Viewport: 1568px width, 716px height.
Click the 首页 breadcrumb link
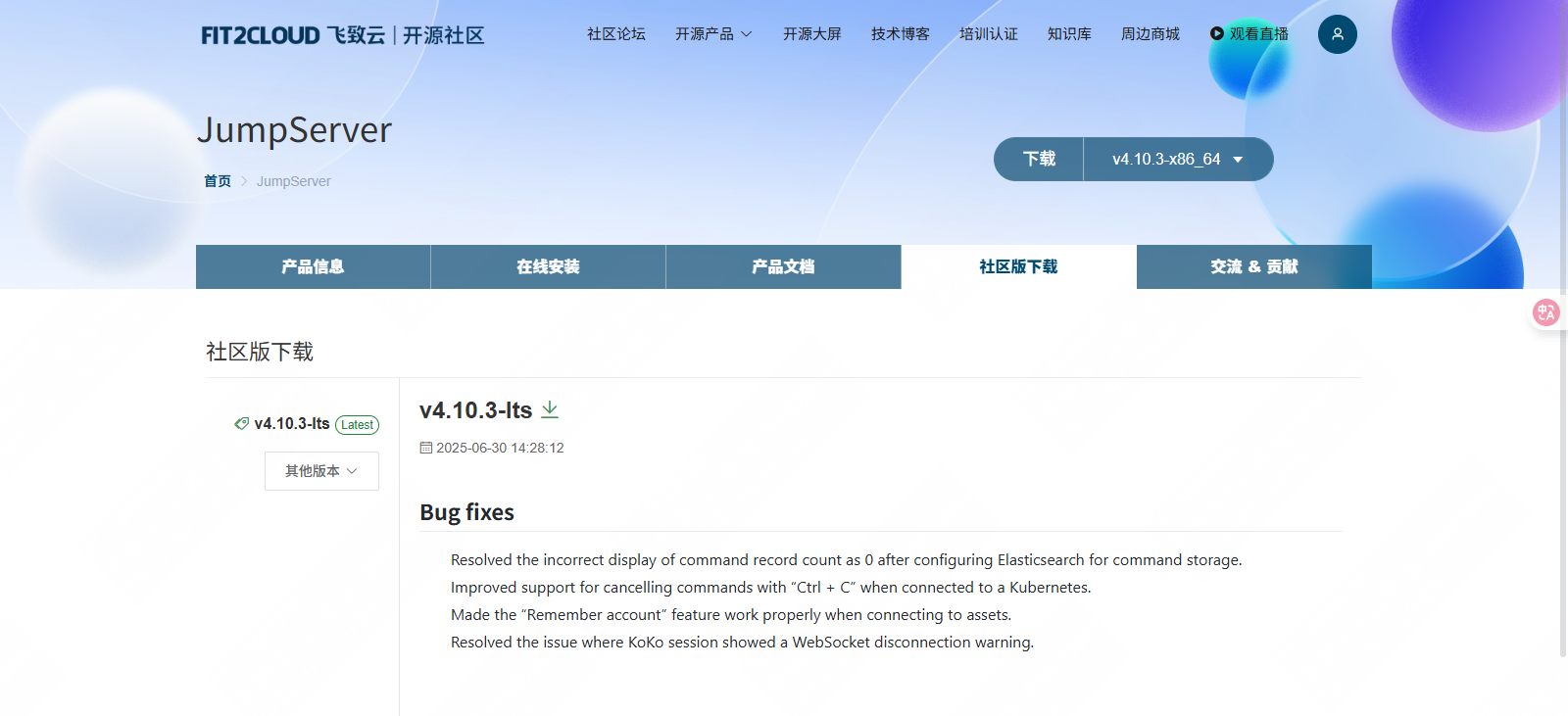[x=218, y=181]
